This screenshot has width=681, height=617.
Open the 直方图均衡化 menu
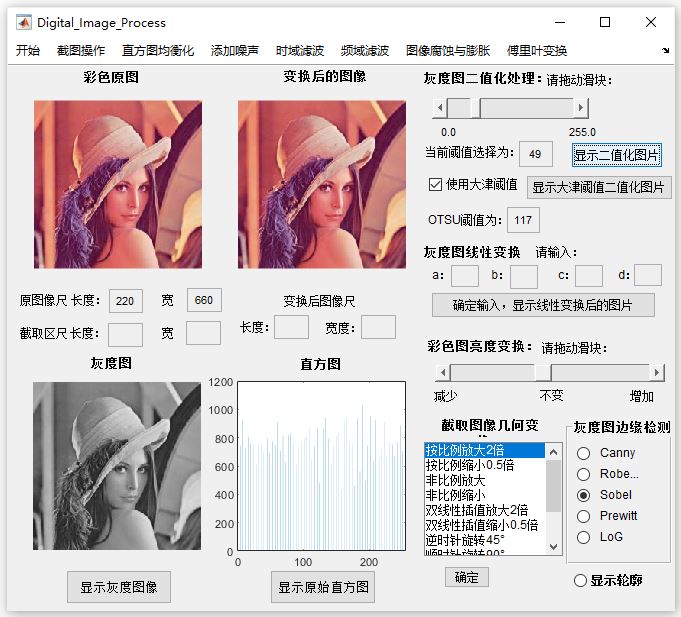[158, 51]
